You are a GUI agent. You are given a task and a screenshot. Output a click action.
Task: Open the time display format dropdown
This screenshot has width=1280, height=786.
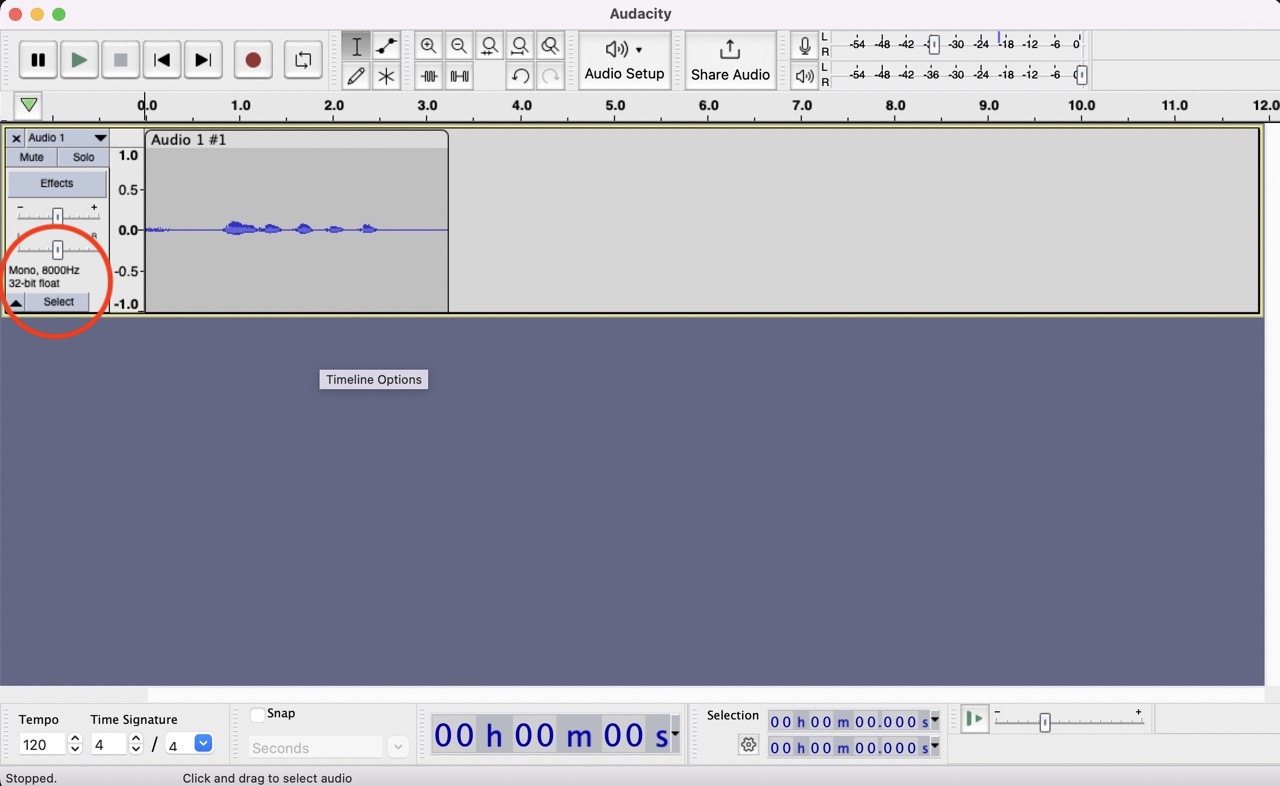[675, 735]
